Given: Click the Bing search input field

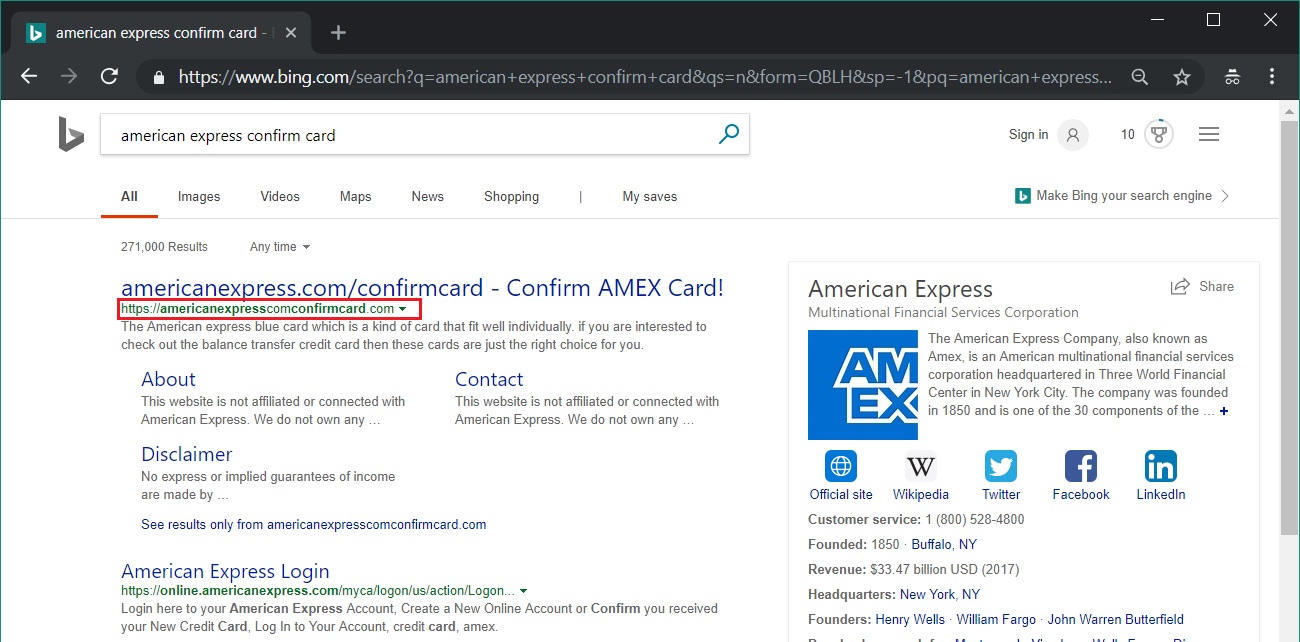Looking at the screenshot, I should 410,135.
